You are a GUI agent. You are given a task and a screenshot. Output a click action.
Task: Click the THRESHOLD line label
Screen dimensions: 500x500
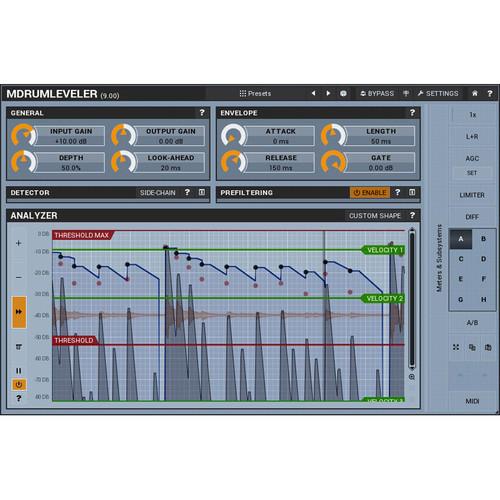point(74,340)
